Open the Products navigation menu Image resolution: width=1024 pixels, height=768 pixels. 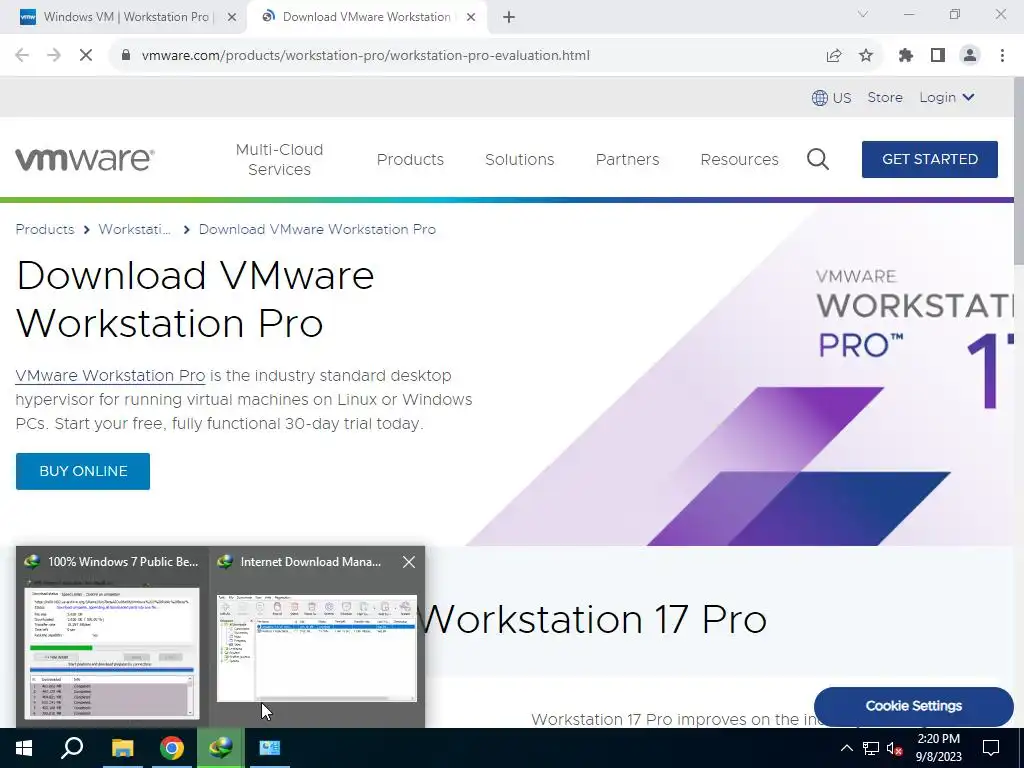coord(410,159)
